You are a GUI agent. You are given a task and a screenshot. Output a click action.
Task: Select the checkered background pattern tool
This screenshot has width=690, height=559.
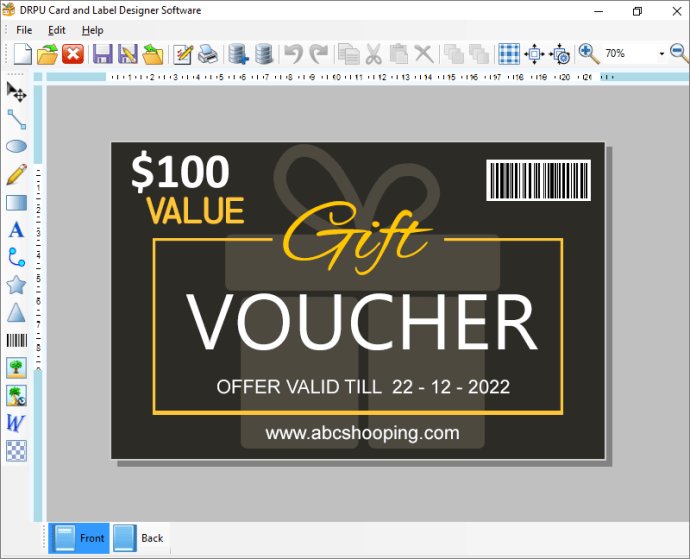tap(16, 451)
